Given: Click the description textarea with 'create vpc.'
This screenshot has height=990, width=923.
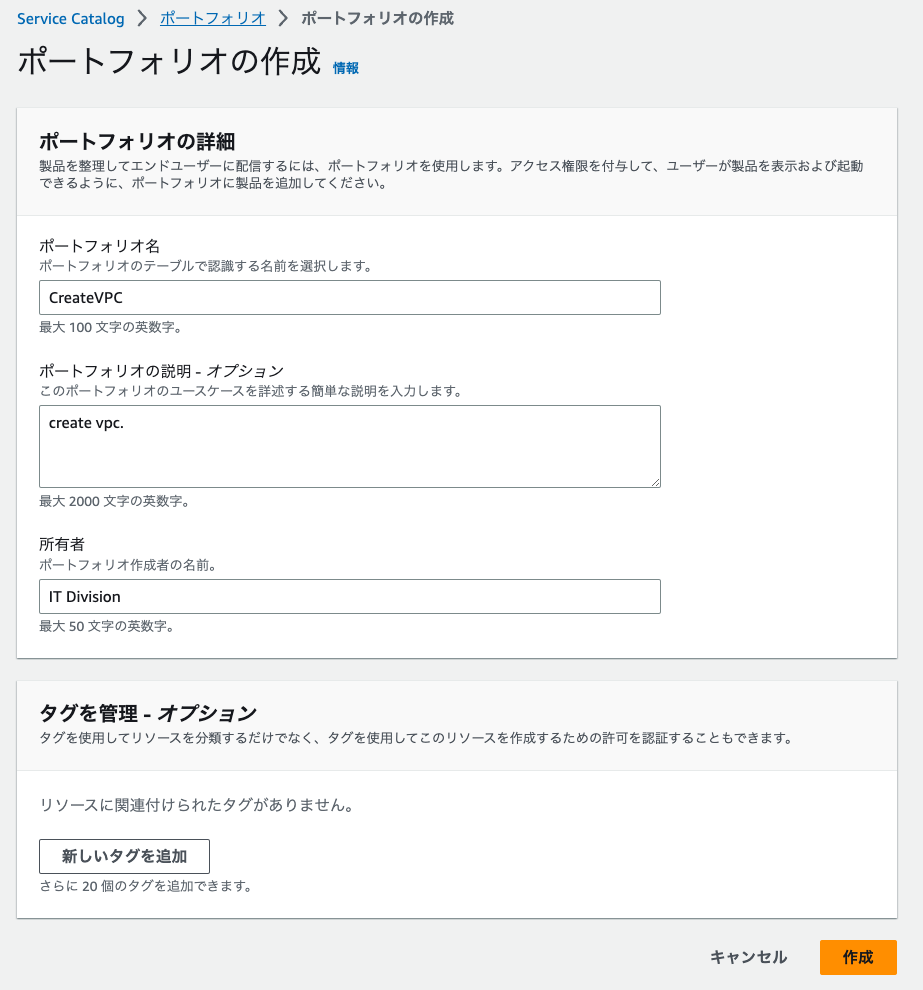Looking at the screenshot, I should 349,446.
